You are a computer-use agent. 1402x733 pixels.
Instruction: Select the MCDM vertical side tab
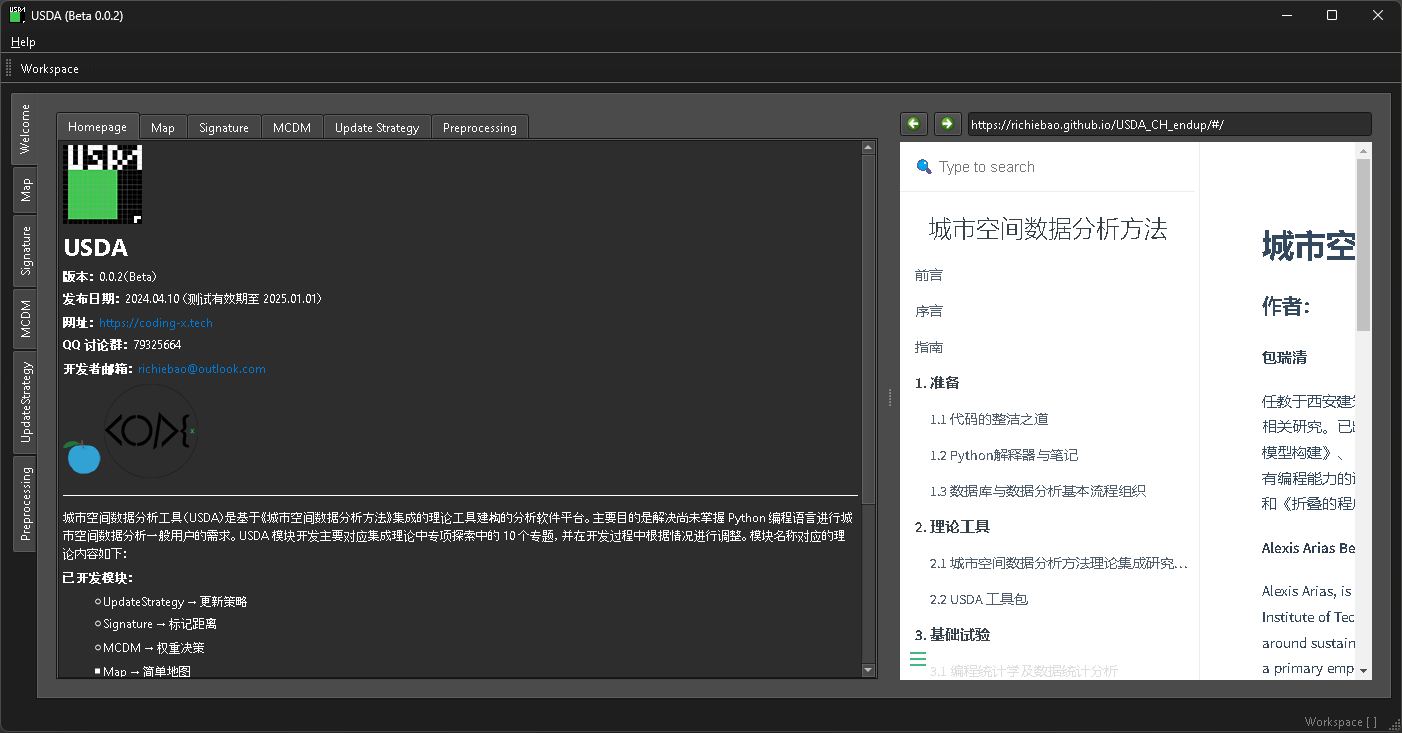click(x=25, y=319)
